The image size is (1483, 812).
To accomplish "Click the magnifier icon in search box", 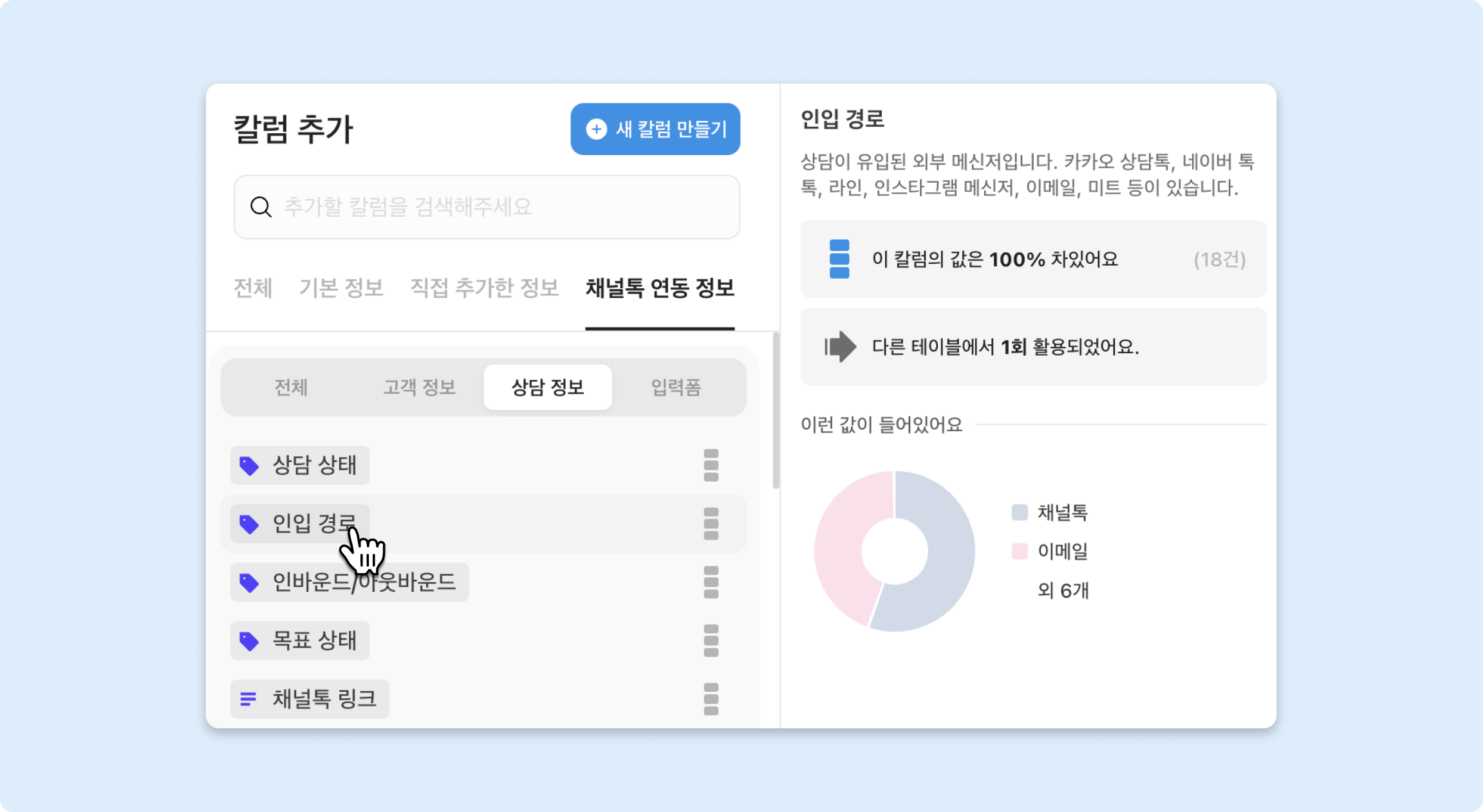I will [261, 207].
